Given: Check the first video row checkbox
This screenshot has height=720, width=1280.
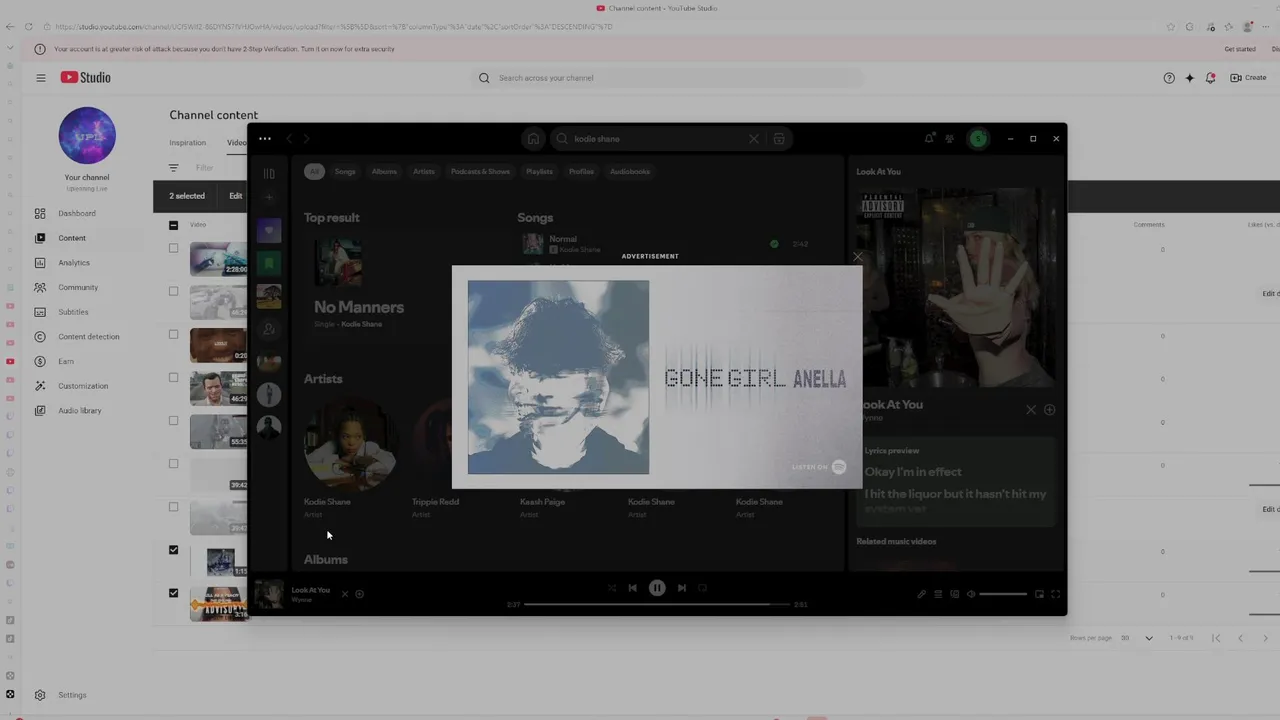Looking at the screenshot, I should (x=173, y=248).
